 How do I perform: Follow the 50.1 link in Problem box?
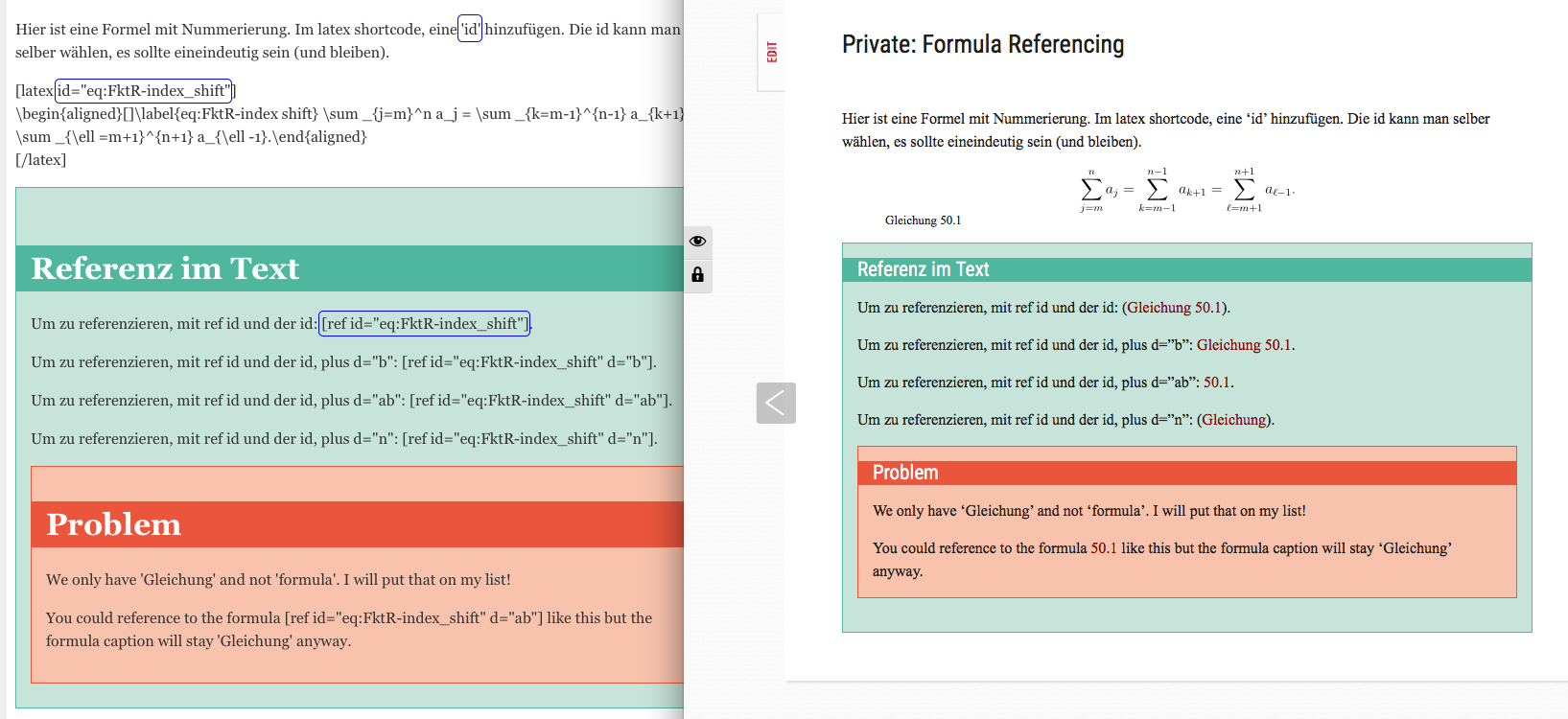[x=1104, y=548]
